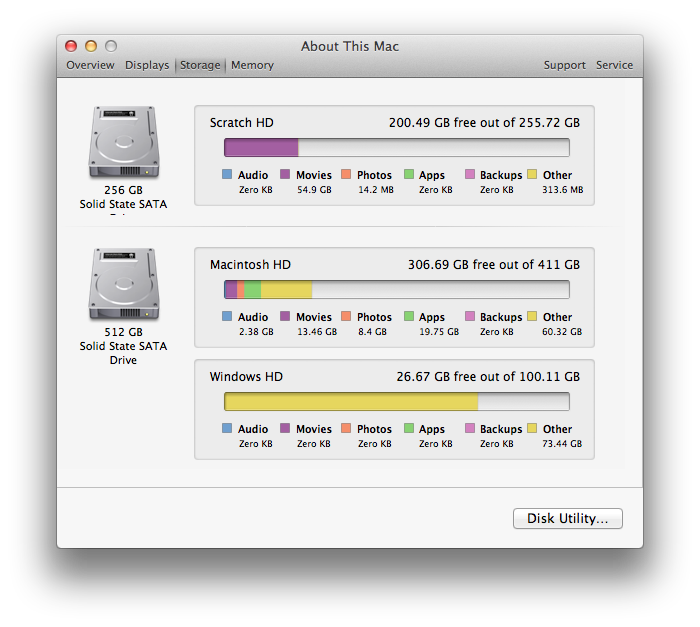Click the Windows HD Backups pink swatch
The height and width of the screenshot is (627, 700).
tap(470, 428)
